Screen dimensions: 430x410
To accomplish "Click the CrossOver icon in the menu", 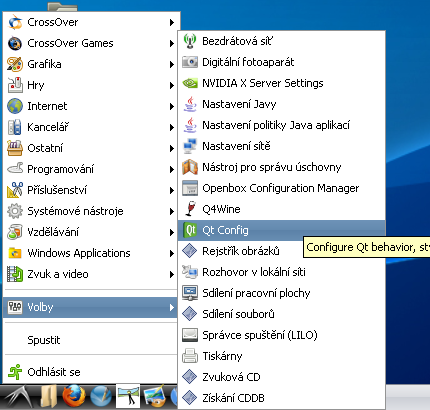I will [x=15, y=22].
